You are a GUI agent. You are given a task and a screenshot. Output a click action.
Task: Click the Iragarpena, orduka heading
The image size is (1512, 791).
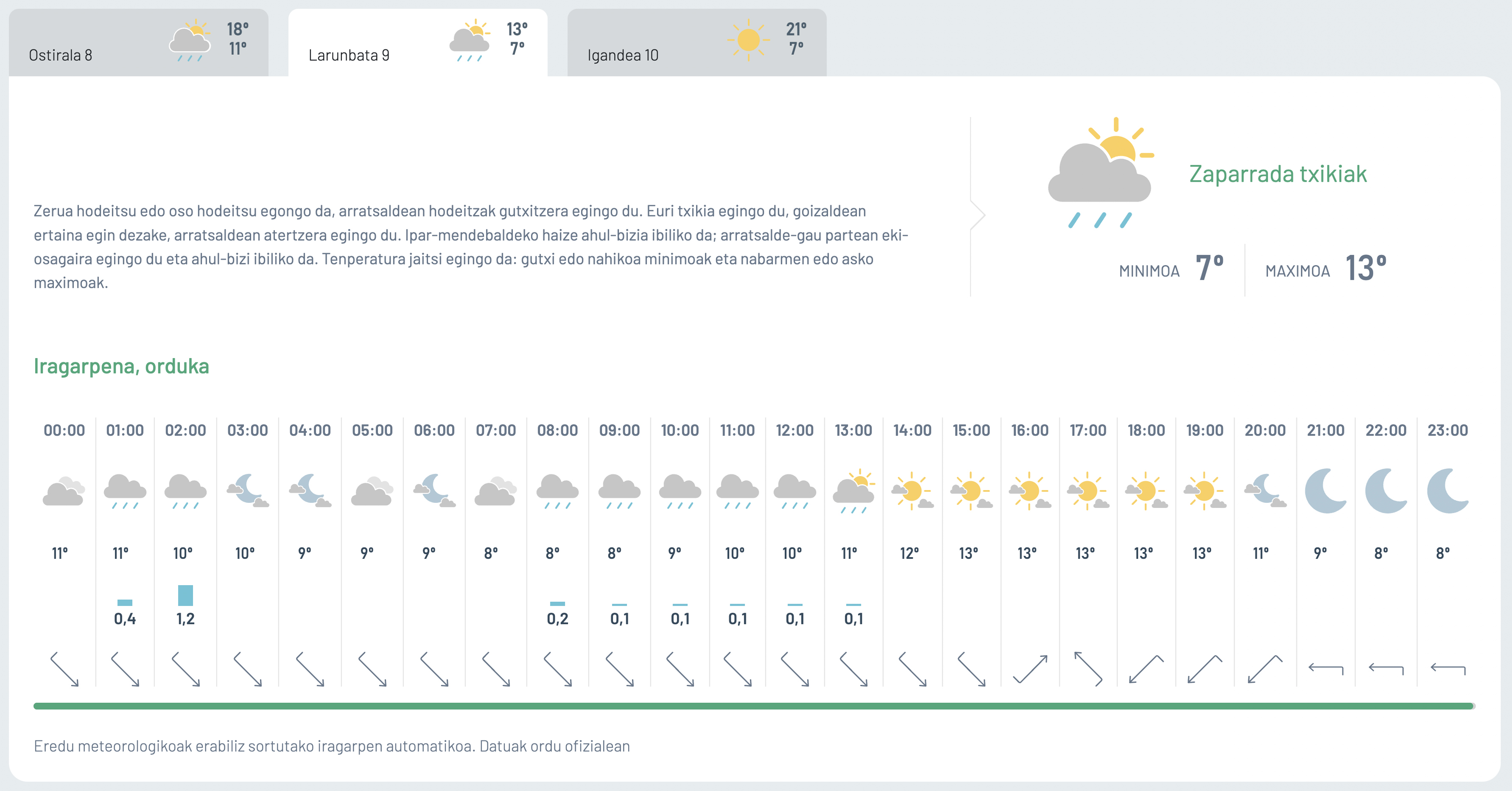(121, 366)
